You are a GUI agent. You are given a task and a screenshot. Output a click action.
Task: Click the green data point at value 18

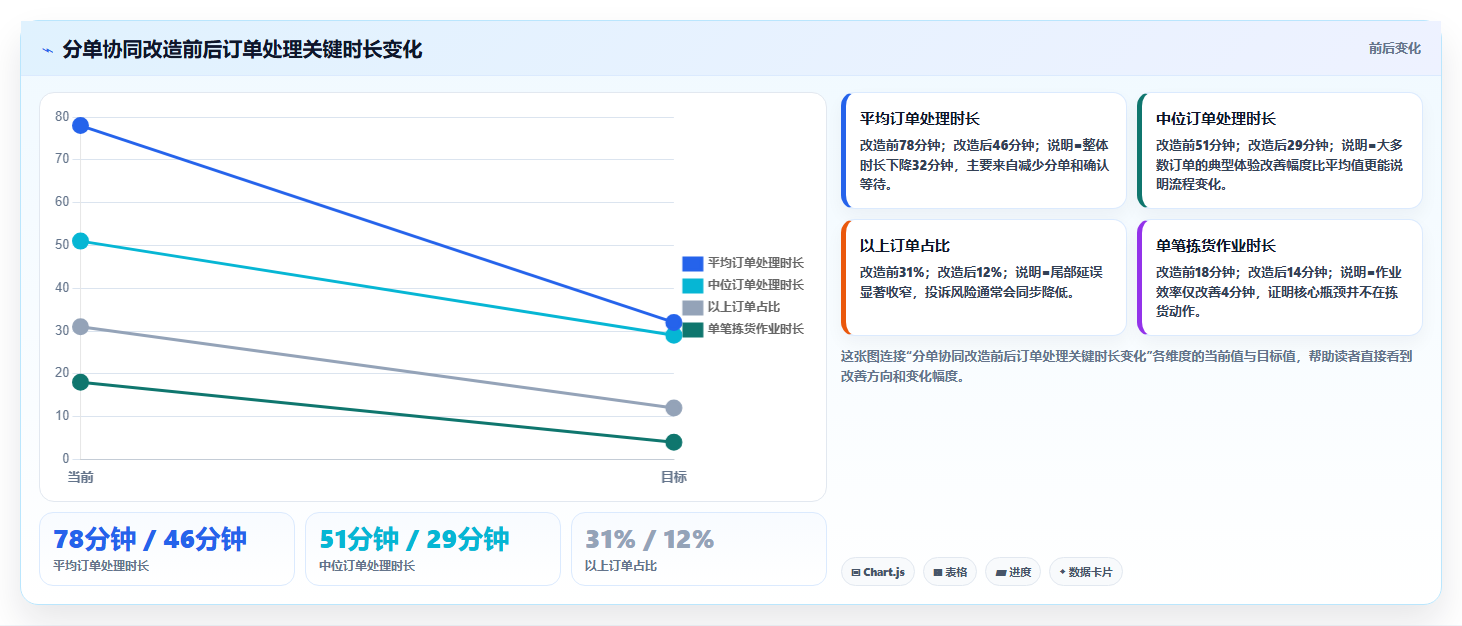[x=81, y=382]
